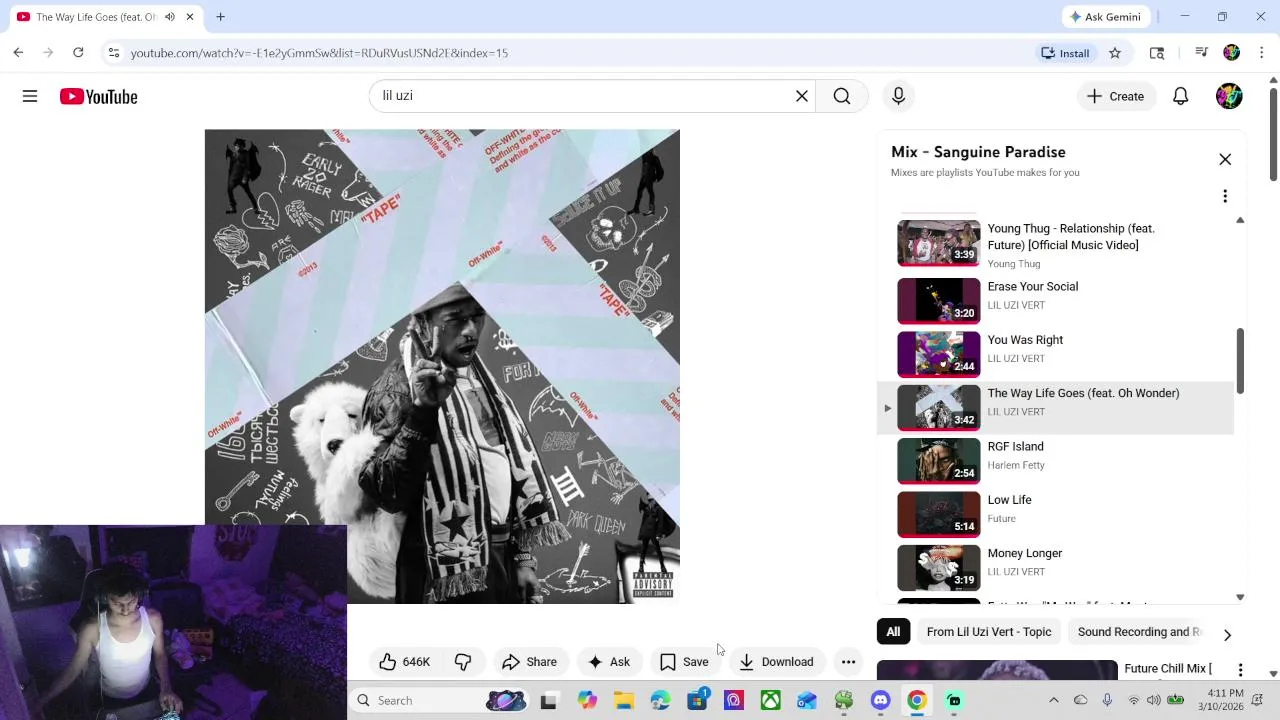Open YouTube account avatar menu
The height and width of the screenshot is (720, 1280).
click(1229, 96)
